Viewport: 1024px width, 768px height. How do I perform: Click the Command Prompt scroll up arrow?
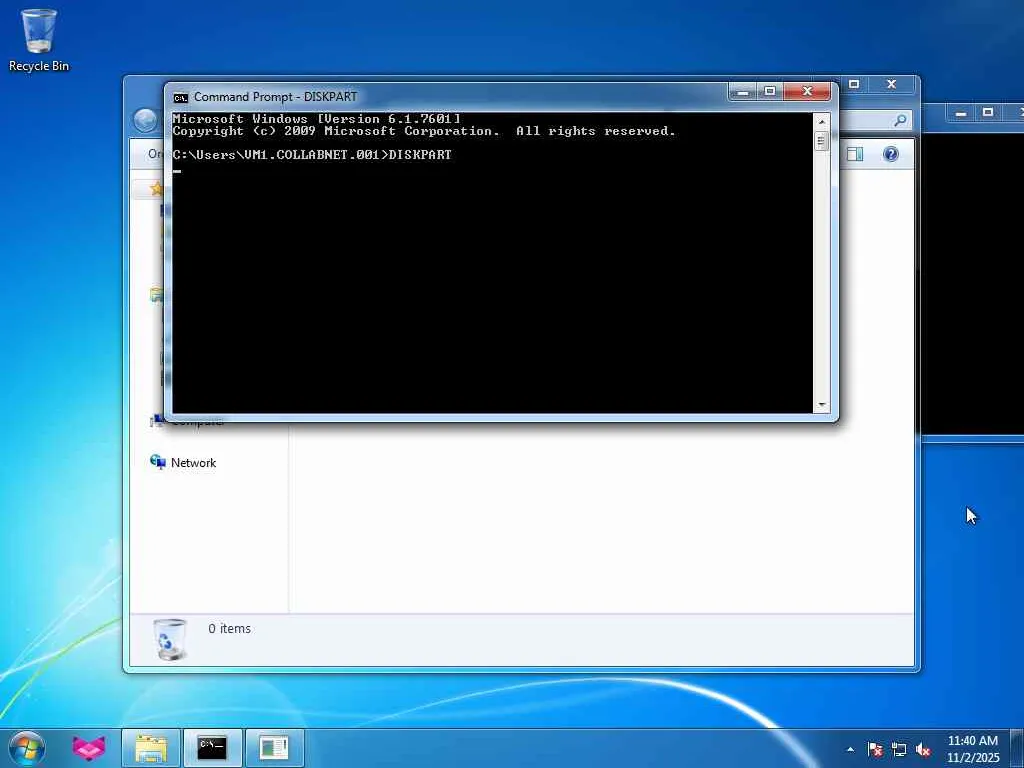point(822,121)
